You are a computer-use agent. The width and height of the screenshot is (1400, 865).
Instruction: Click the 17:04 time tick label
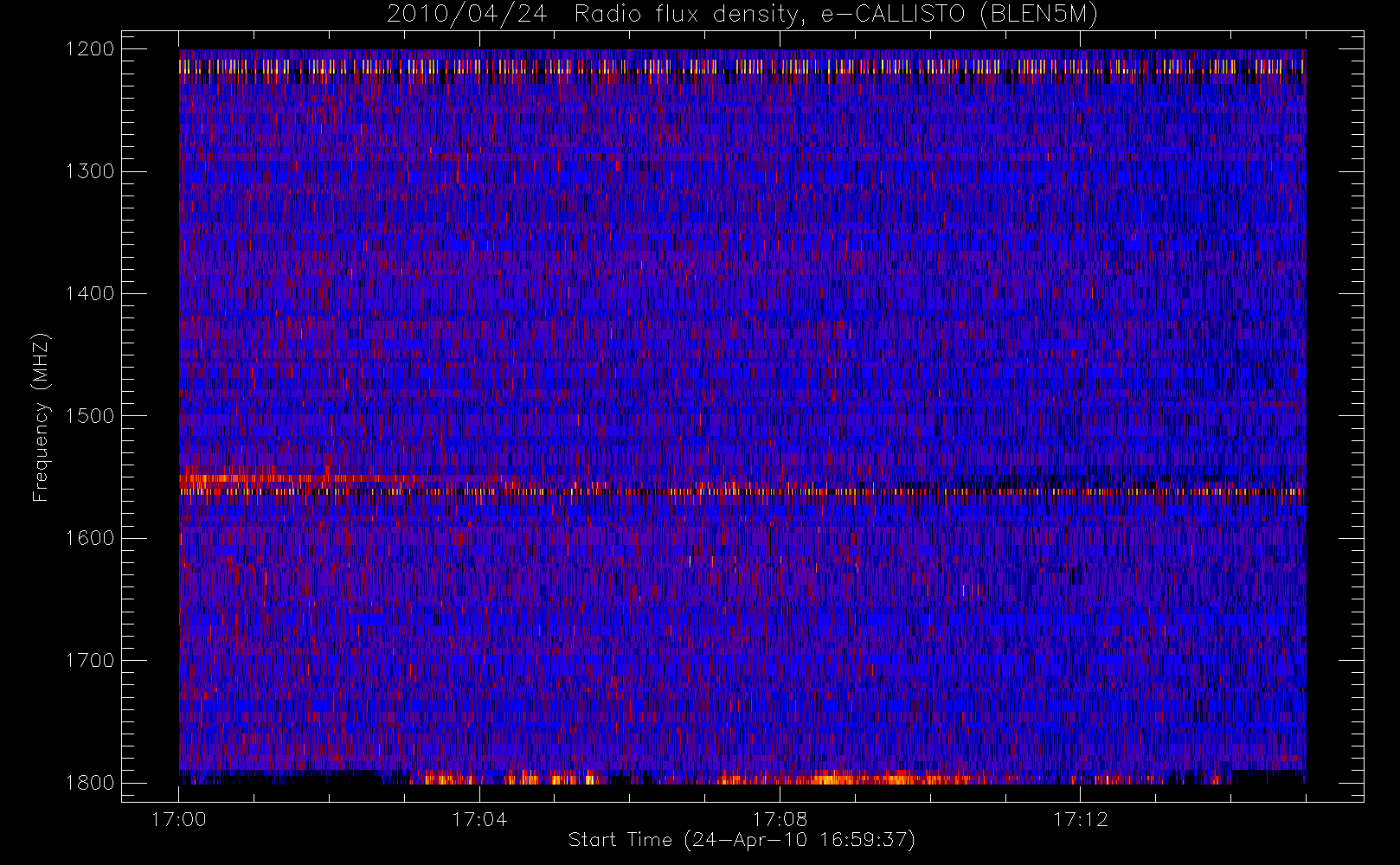(x=479, y=819)
